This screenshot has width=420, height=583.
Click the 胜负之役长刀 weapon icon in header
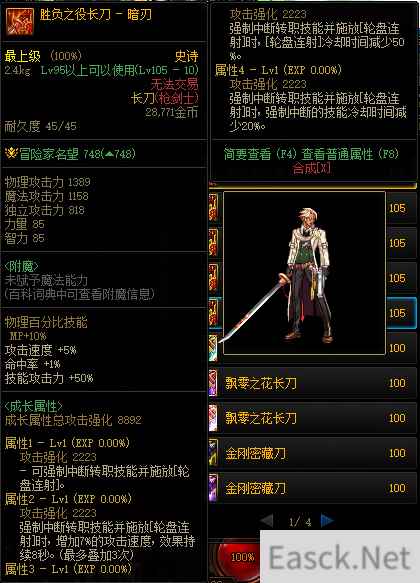[x=20, y=21]
